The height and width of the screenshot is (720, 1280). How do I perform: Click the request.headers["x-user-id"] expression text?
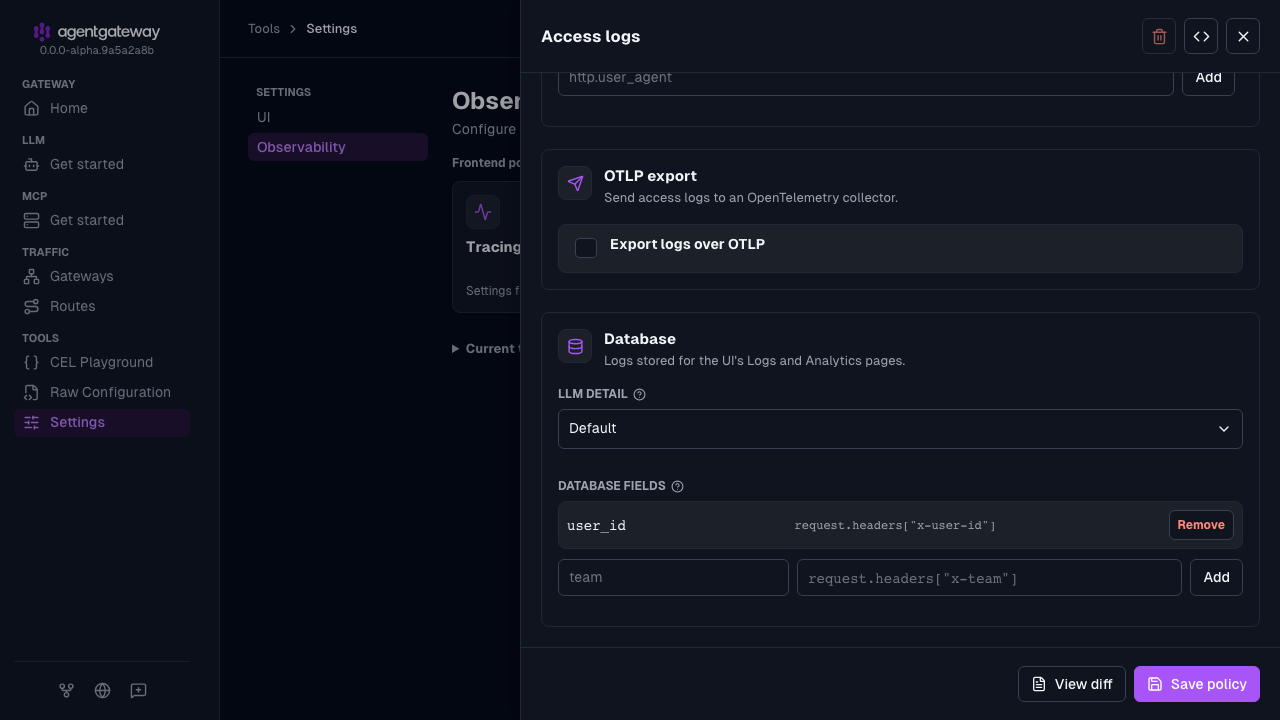point(895,525)
